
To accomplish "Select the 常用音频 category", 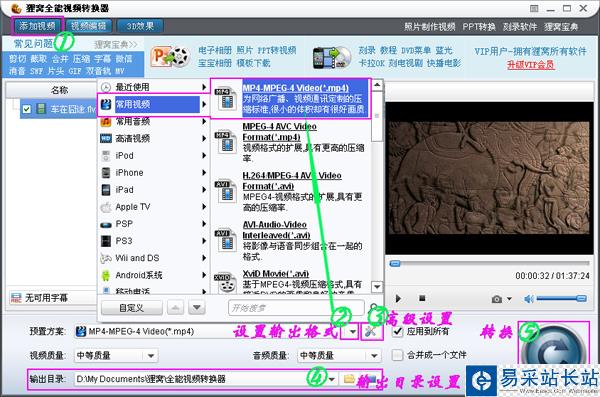I will point(153,121).
